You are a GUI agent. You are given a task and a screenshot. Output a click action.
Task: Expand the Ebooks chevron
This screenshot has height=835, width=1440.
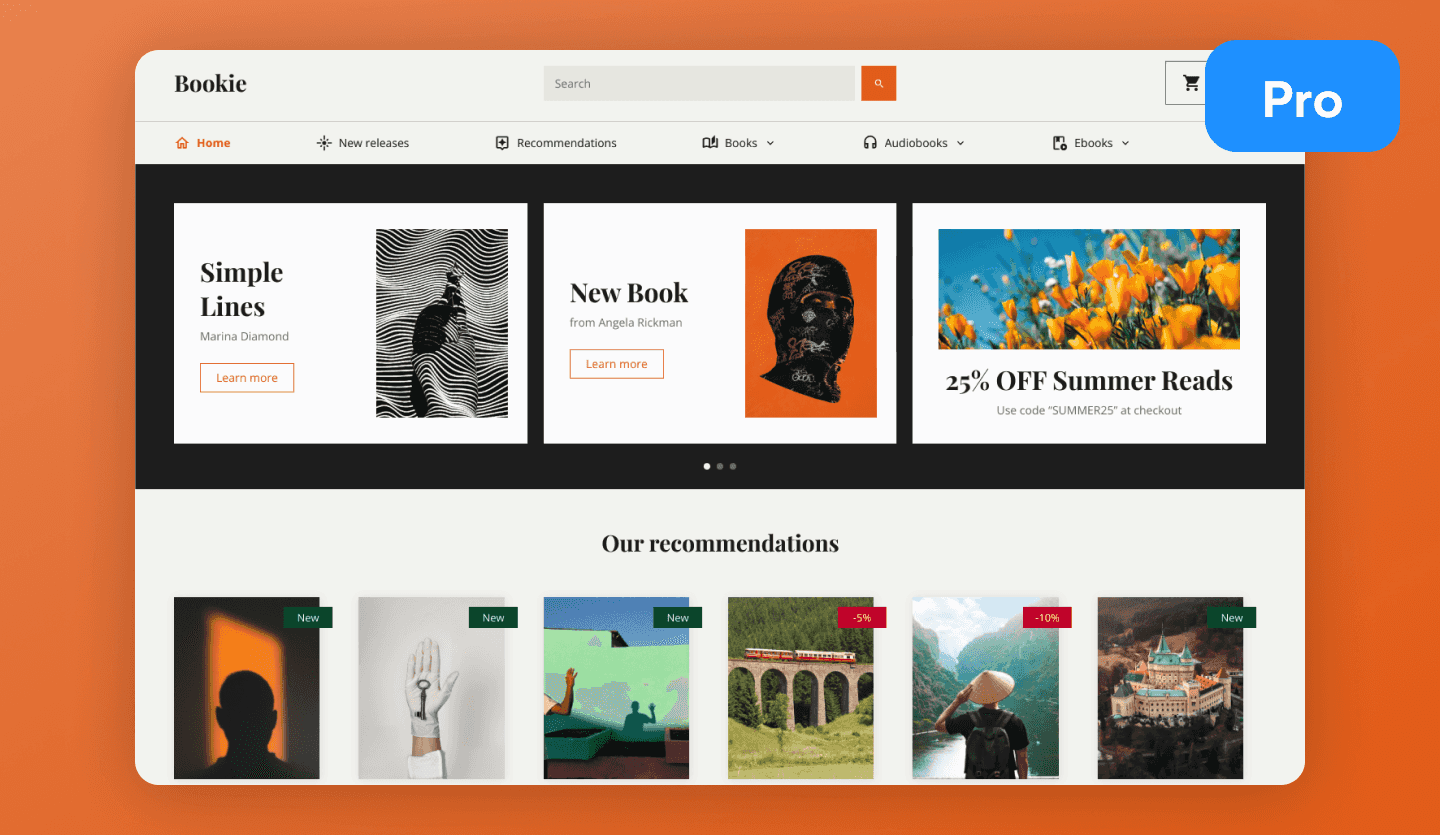tap(1126, 143)
